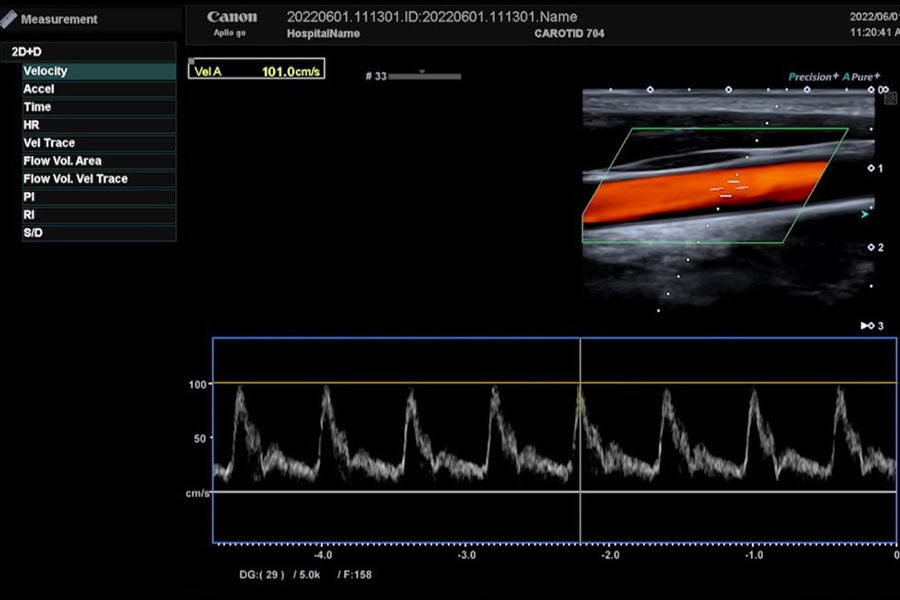Image resolution: width=900 pixels, height=600 pixels.
Task: Click the -1.0 time axis label
Action: point(754,555)
